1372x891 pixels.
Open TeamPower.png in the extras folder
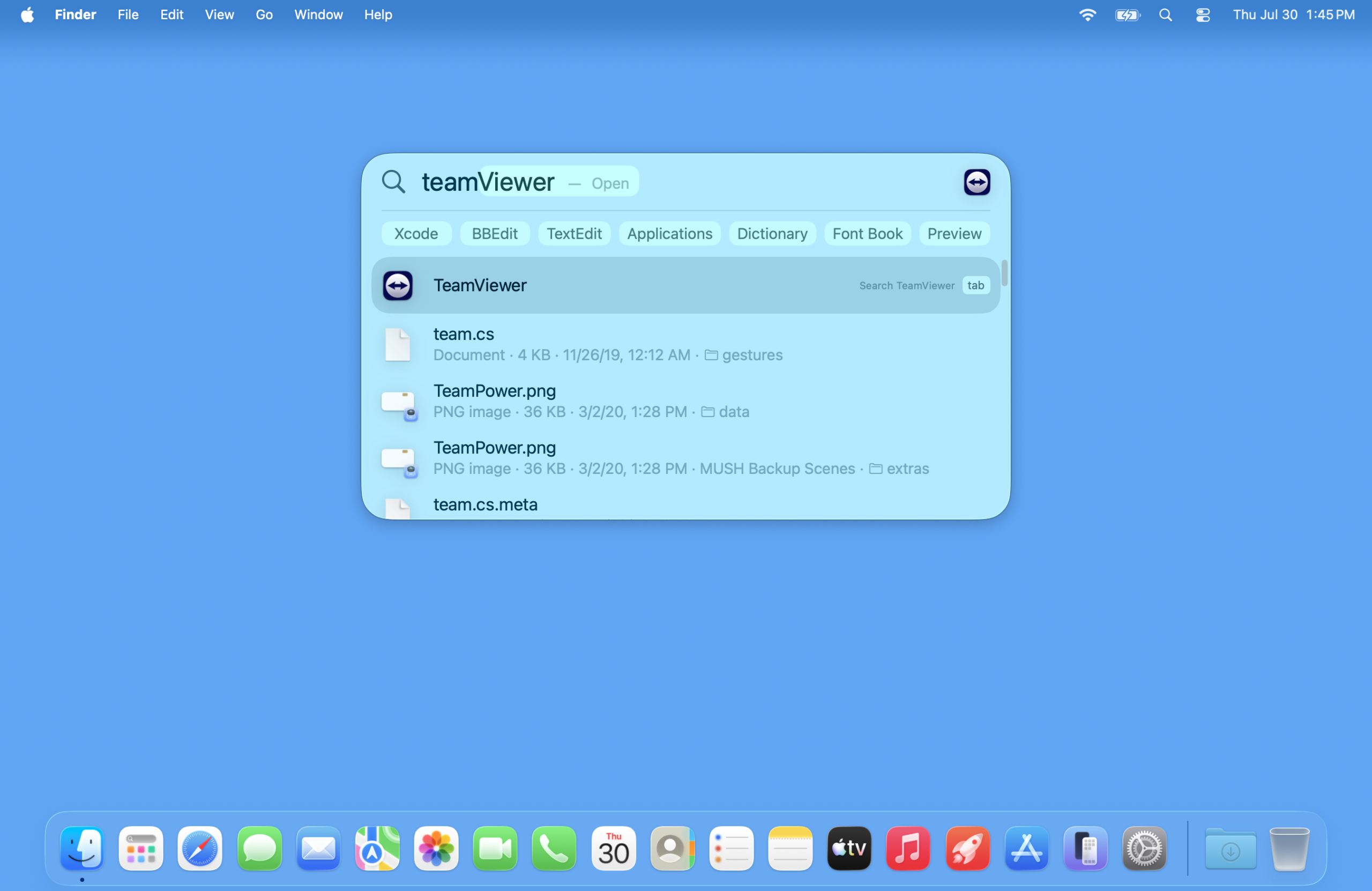click(685, 457)
